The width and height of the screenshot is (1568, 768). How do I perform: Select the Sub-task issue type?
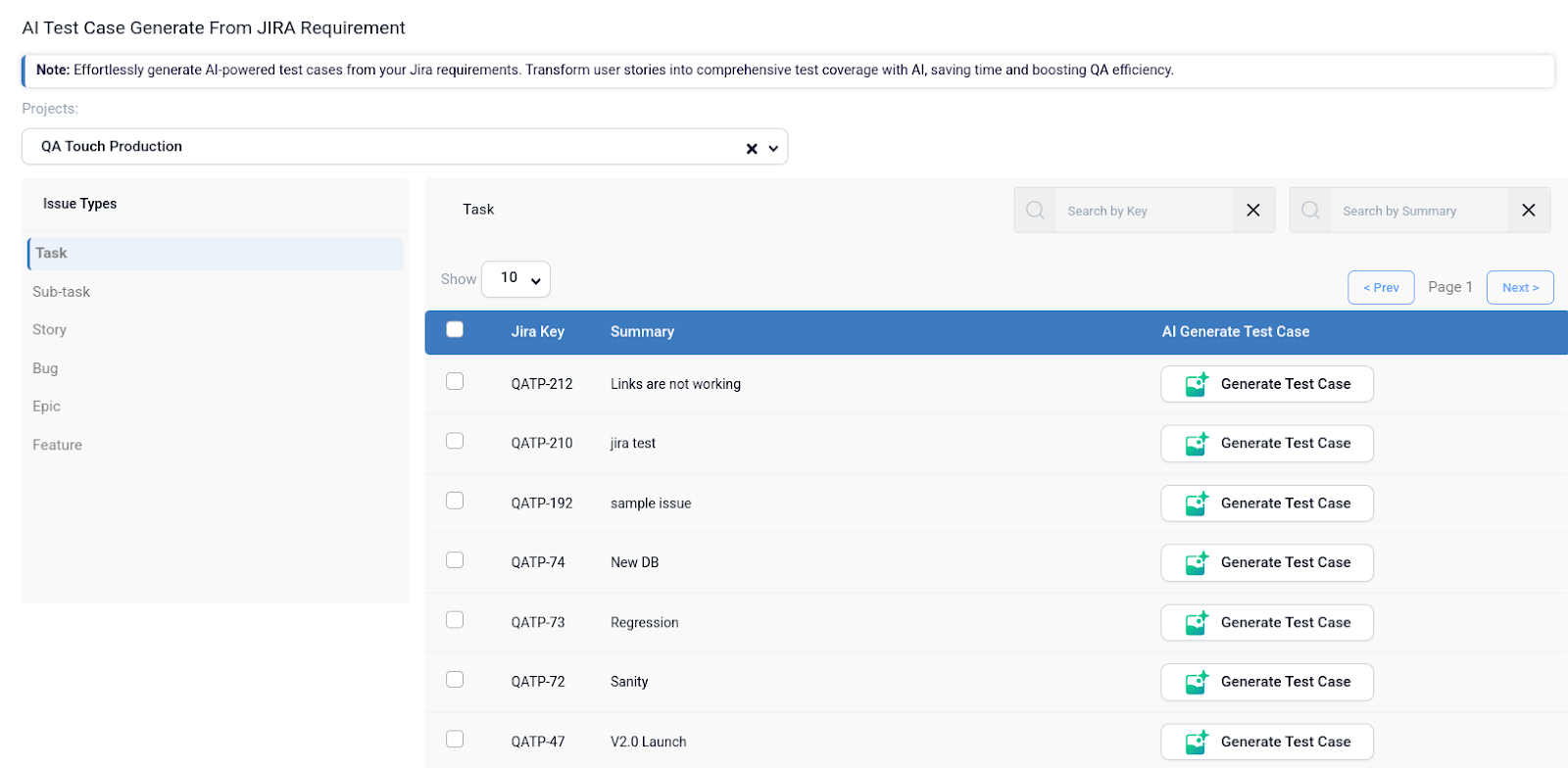pos(61,292)
